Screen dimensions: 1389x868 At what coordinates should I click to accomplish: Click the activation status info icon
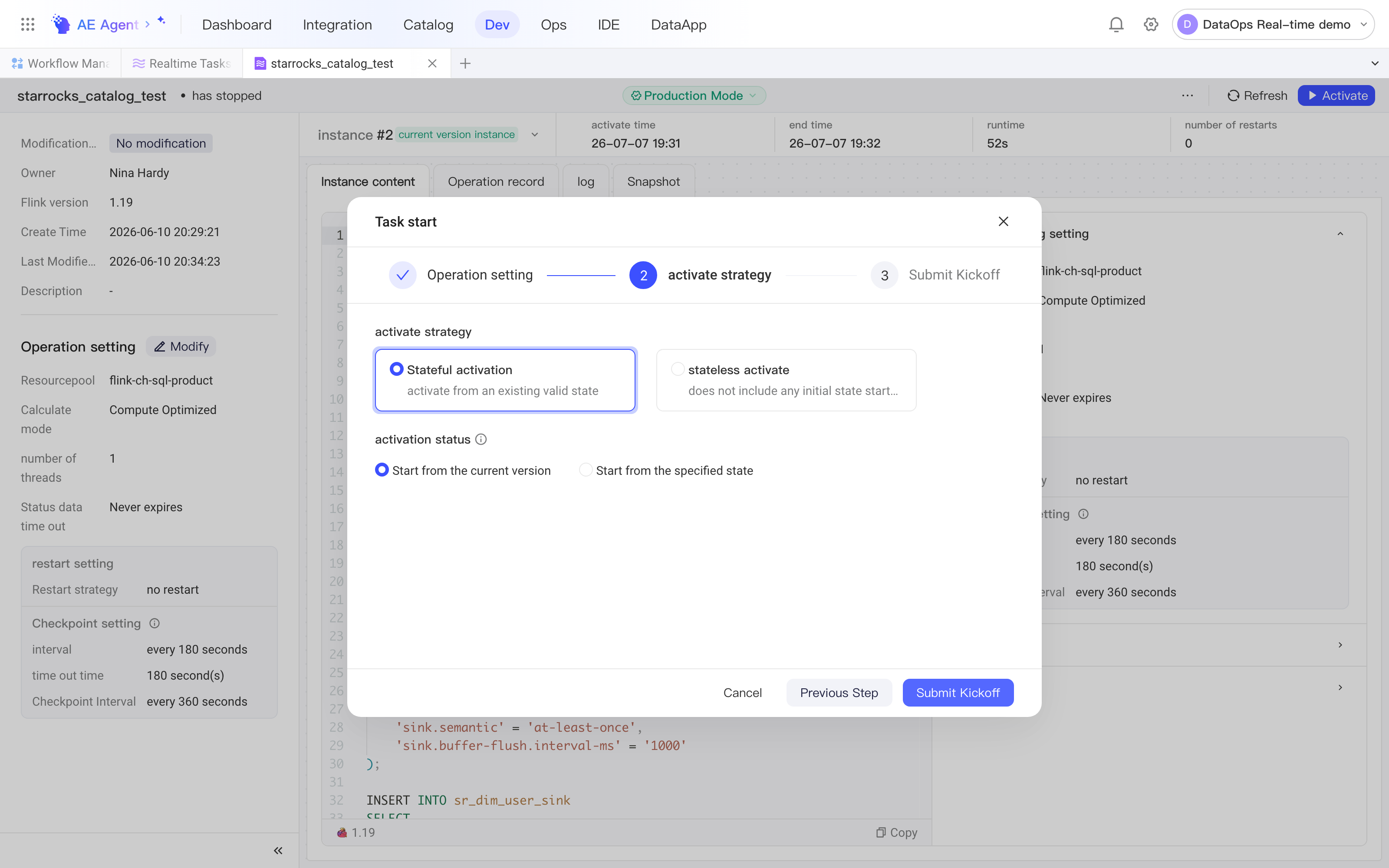(x=481, y=439)
